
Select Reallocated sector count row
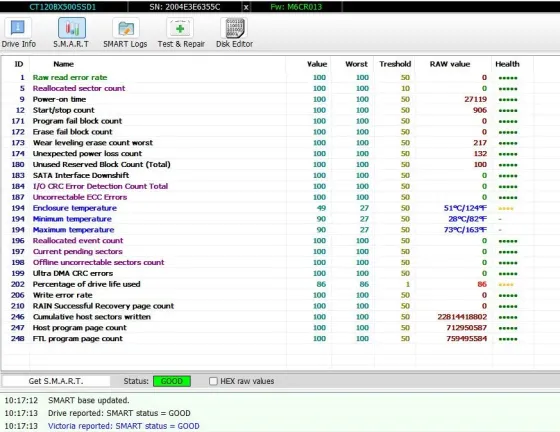click(268, 88)
